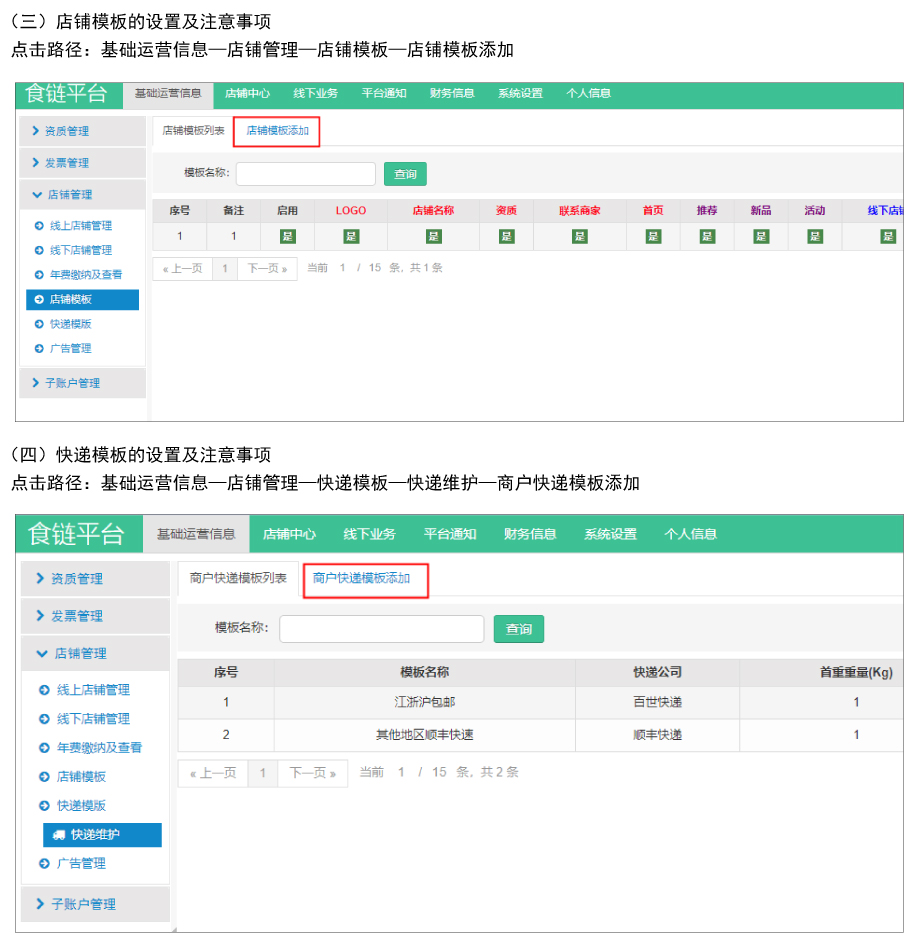This screenshot has width=920, height=945.
Task: Click the truck icon beside 快递维护
Action: 59,835
